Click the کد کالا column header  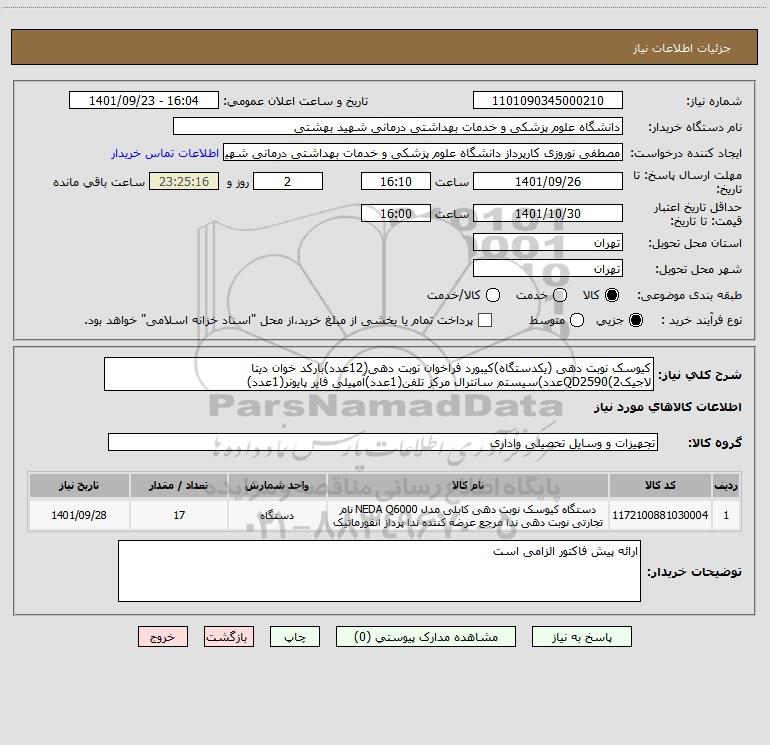tap(660, 485)
